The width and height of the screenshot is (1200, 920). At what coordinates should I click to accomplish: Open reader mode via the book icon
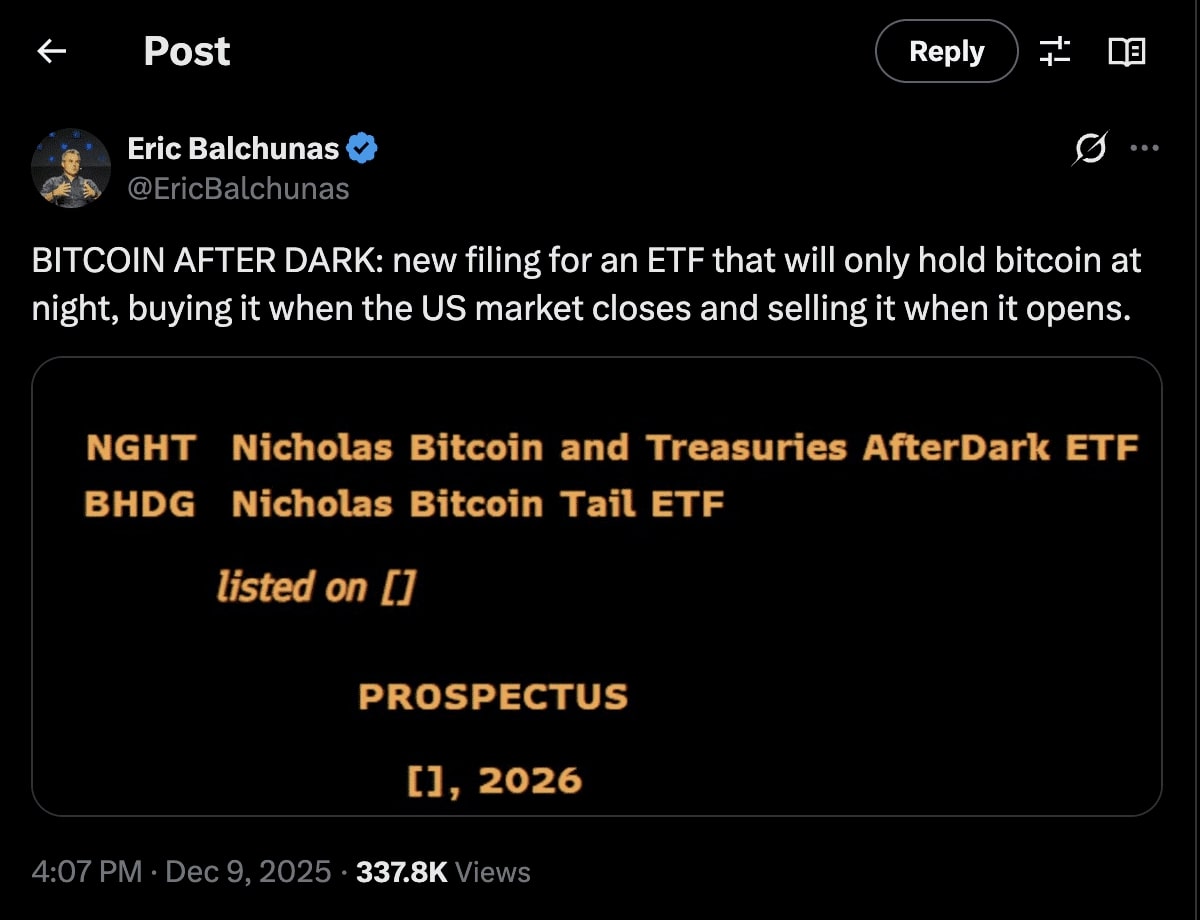tap(1126, 51)
